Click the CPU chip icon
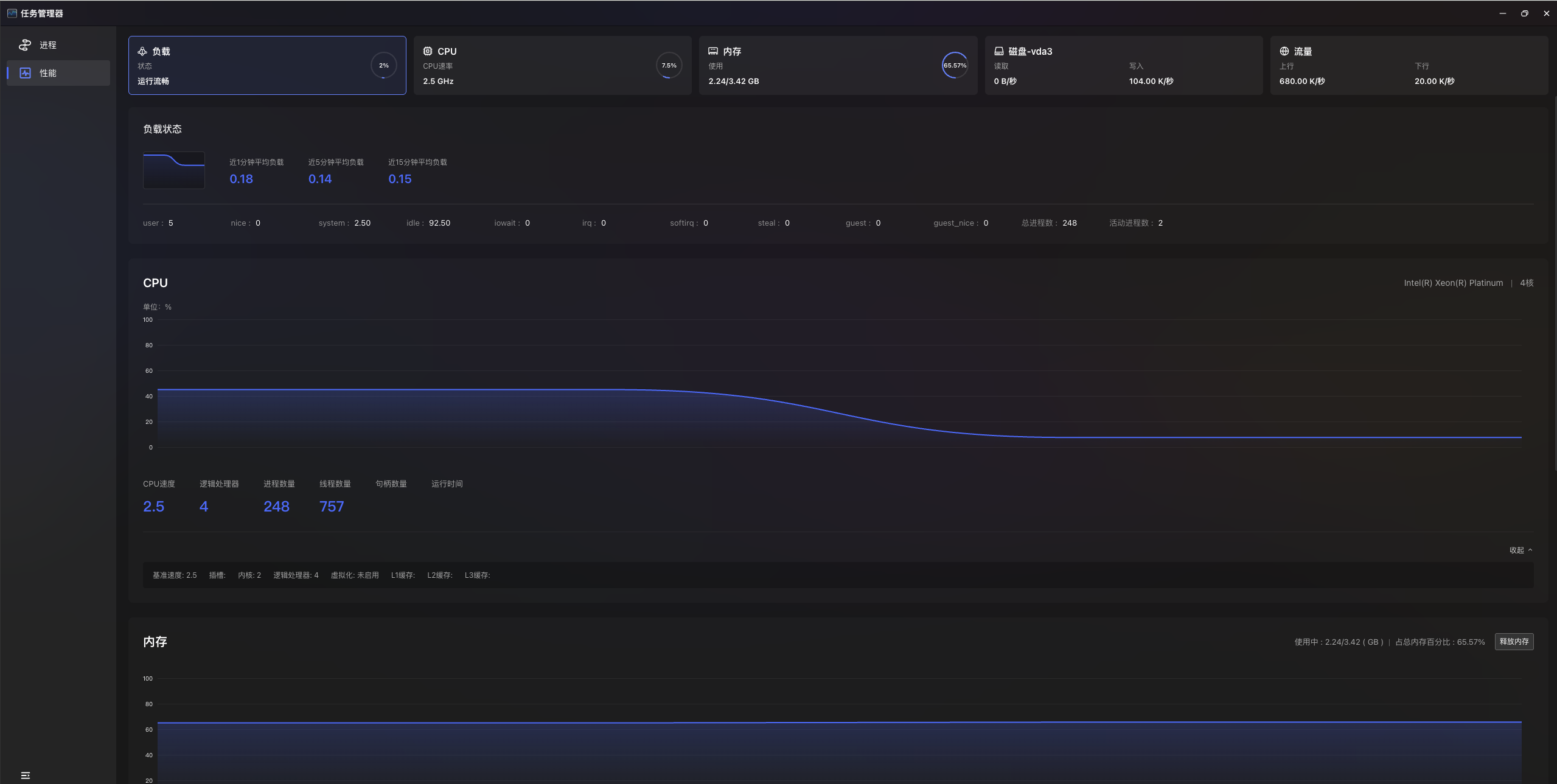The width and height of the screenshot is (1557, 784). coord(428,52)
